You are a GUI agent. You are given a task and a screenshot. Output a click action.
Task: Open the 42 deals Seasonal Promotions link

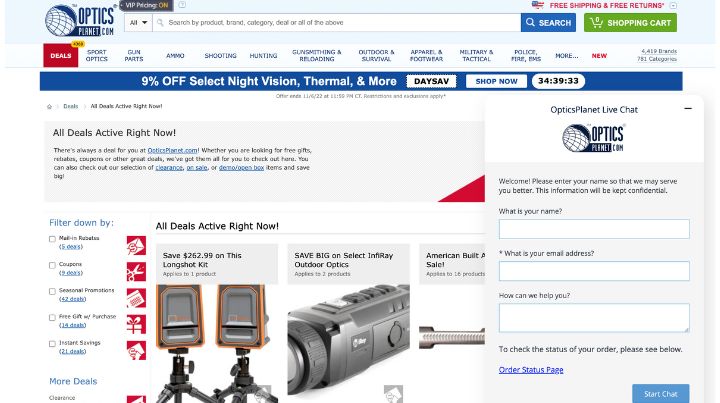73,299
